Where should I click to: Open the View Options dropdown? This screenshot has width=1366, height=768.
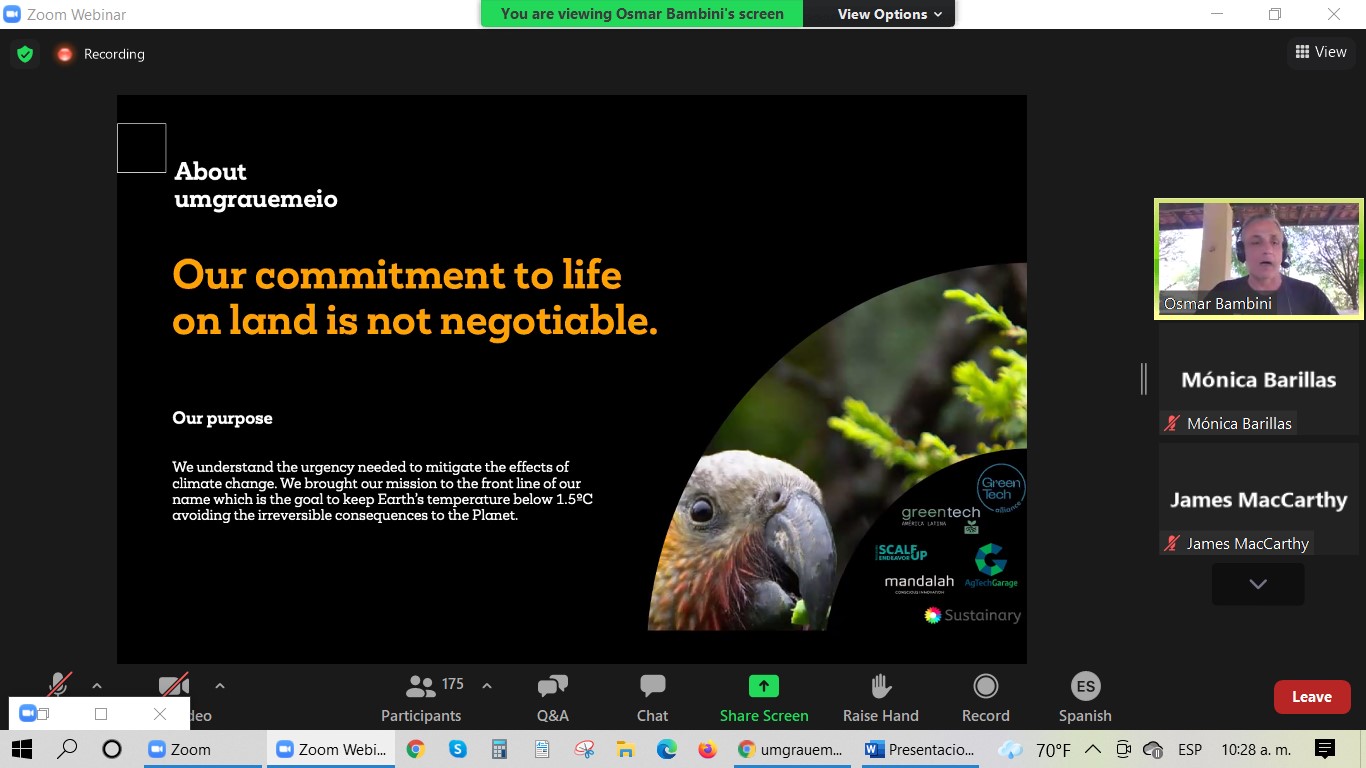889,14
